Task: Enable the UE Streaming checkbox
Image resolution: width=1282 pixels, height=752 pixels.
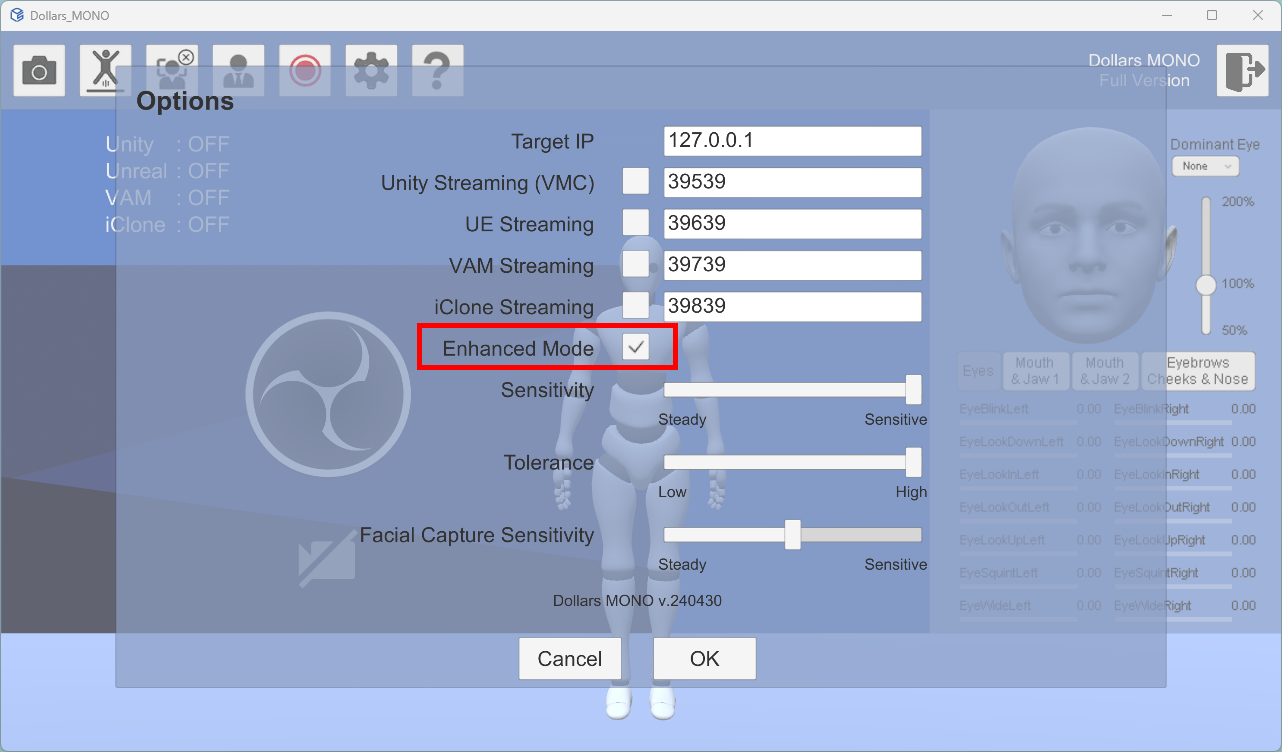Action: coord(636,223)
